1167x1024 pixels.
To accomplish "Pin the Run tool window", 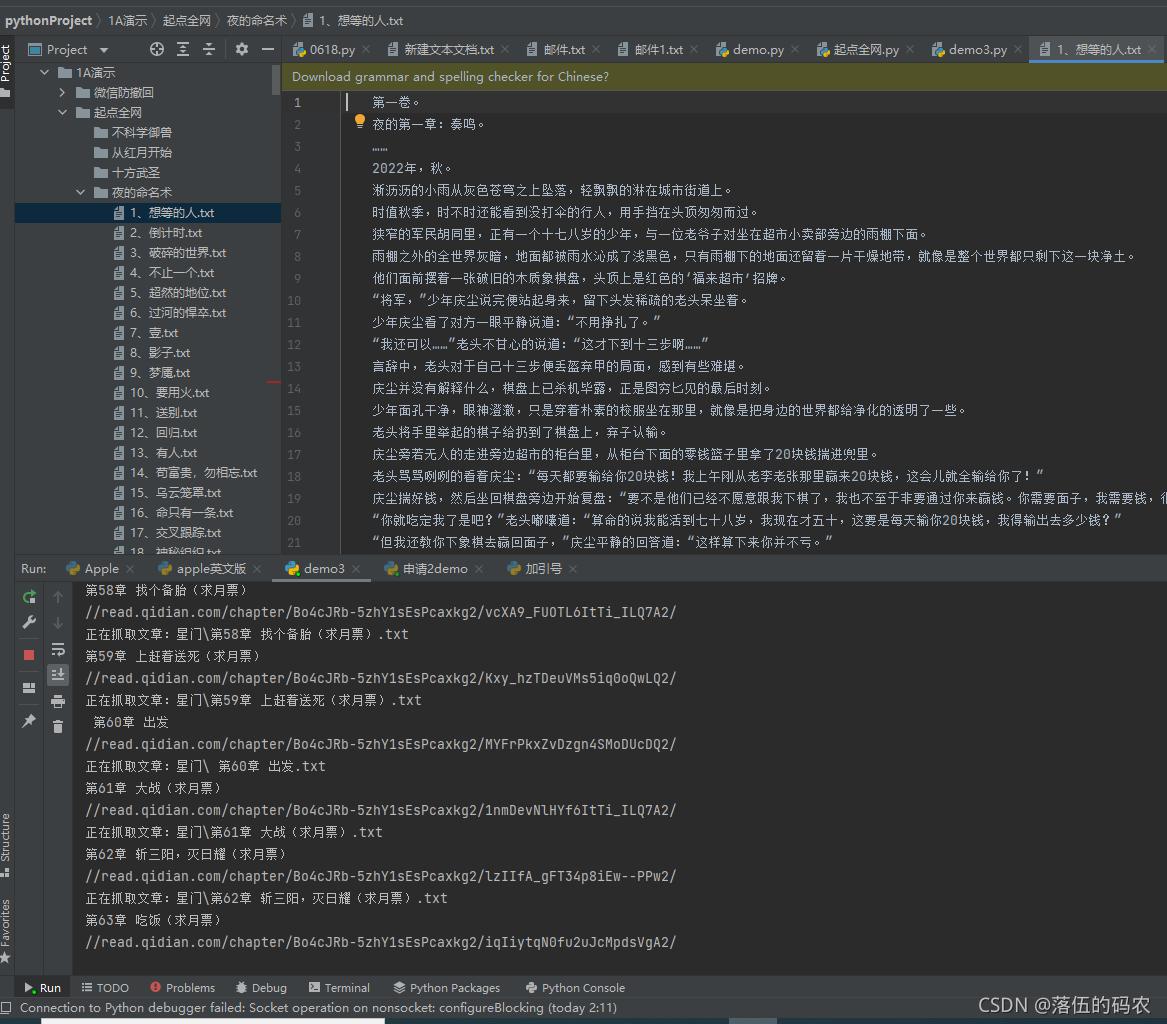I will pyautogui.click(x=29, y=720).
